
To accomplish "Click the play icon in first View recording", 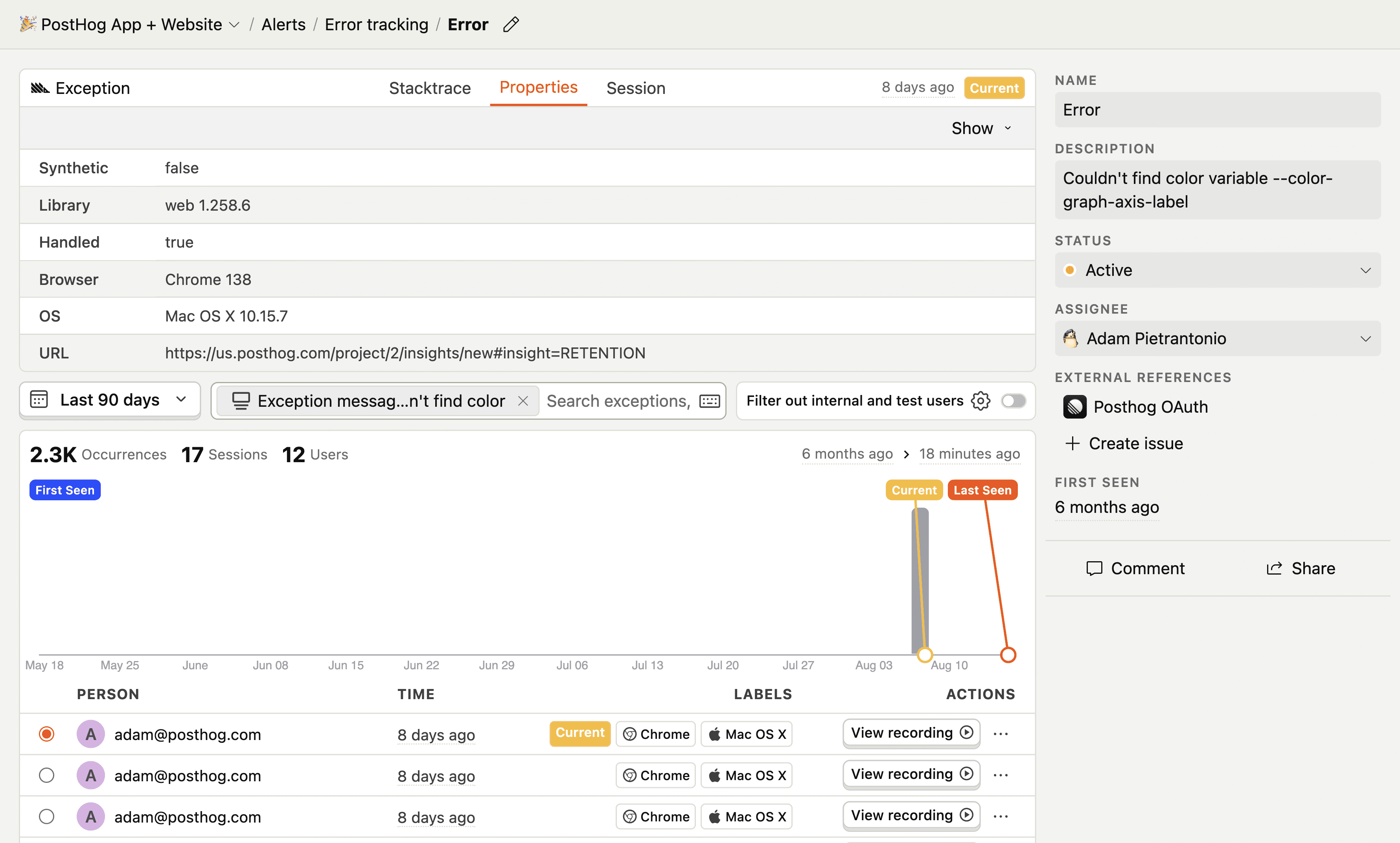I will coord(966,732).
